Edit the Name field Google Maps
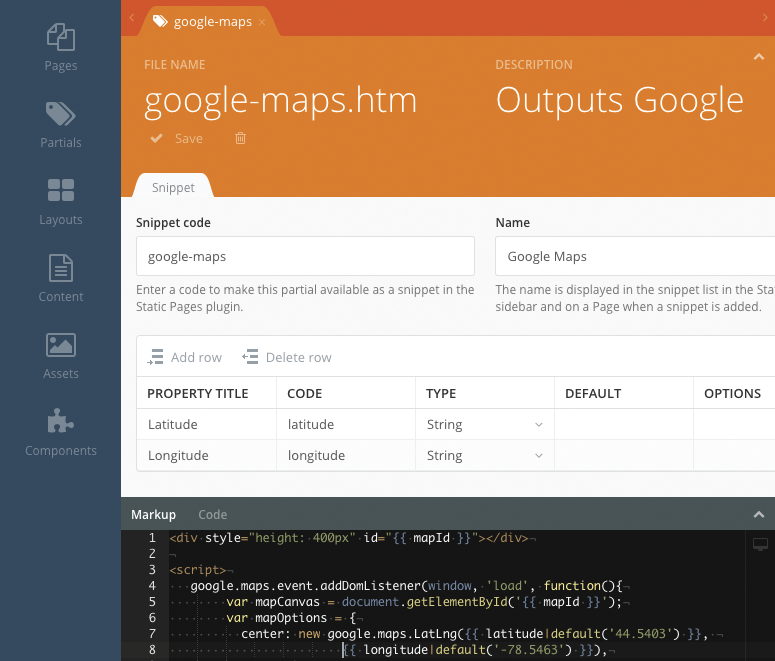Viewport: 775px width, 661px height. 634,256
